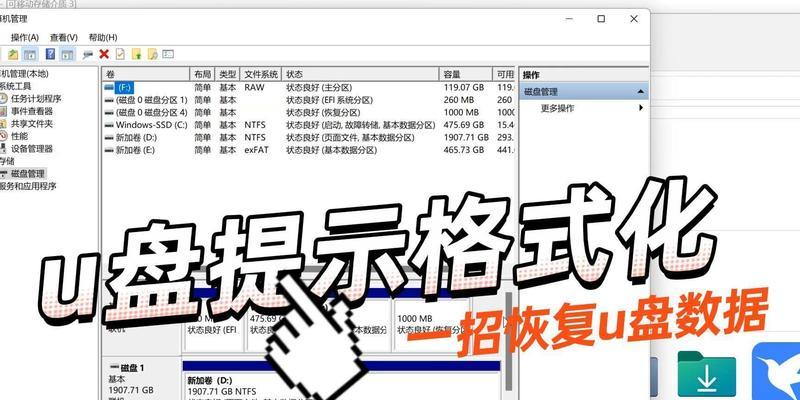Image resolution: width=800 pixels, height=400 pixels.
Task: Click the 磁盘 1 disk label
Action: click(128, 368)
